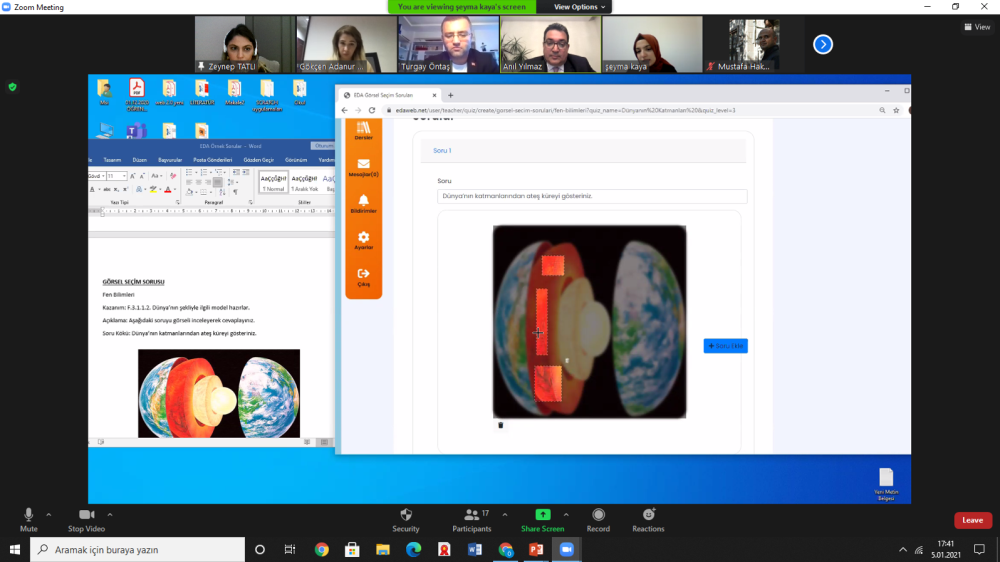
Task: Open Zoom Security options
Action: point(406,520)
